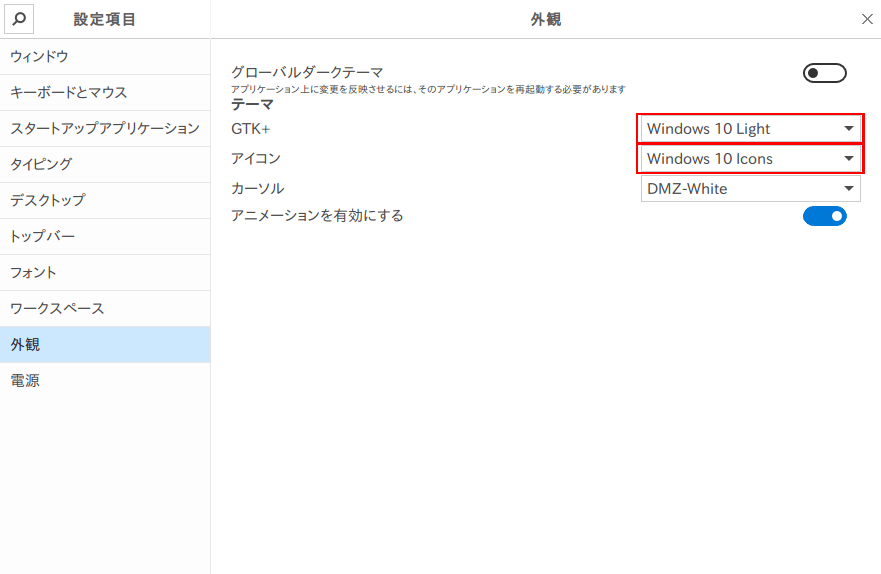This screenshot has width=881, height=574.
Task: Select 外観 in the sidebar
Action: (105, 344)
